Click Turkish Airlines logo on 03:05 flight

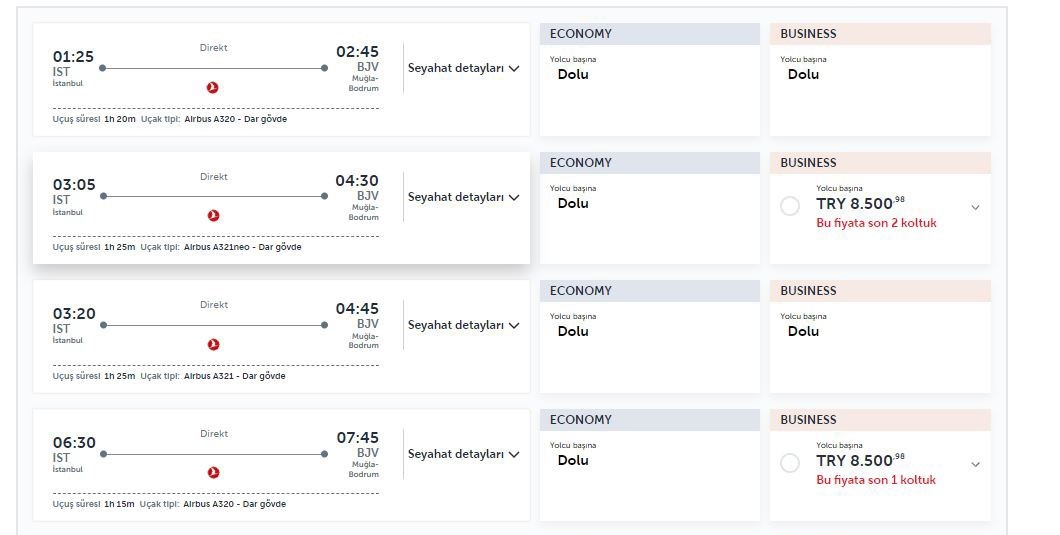pos(212,215)
